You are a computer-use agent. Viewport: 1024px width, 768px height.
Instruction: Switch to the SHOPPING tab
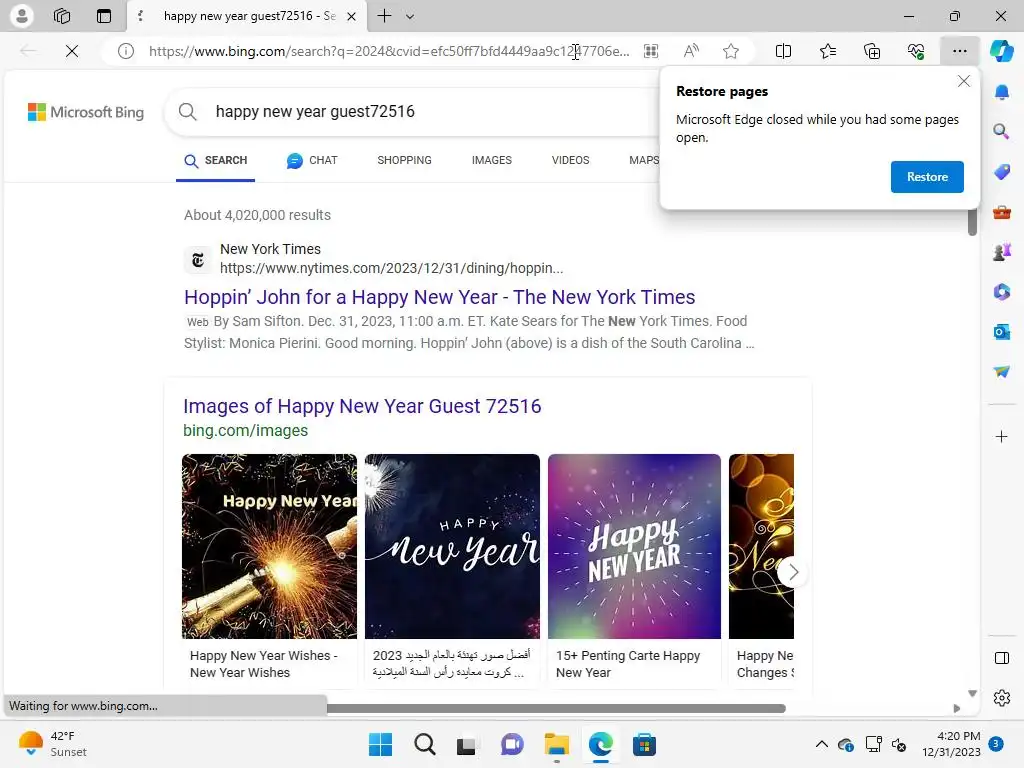(404, 161)
